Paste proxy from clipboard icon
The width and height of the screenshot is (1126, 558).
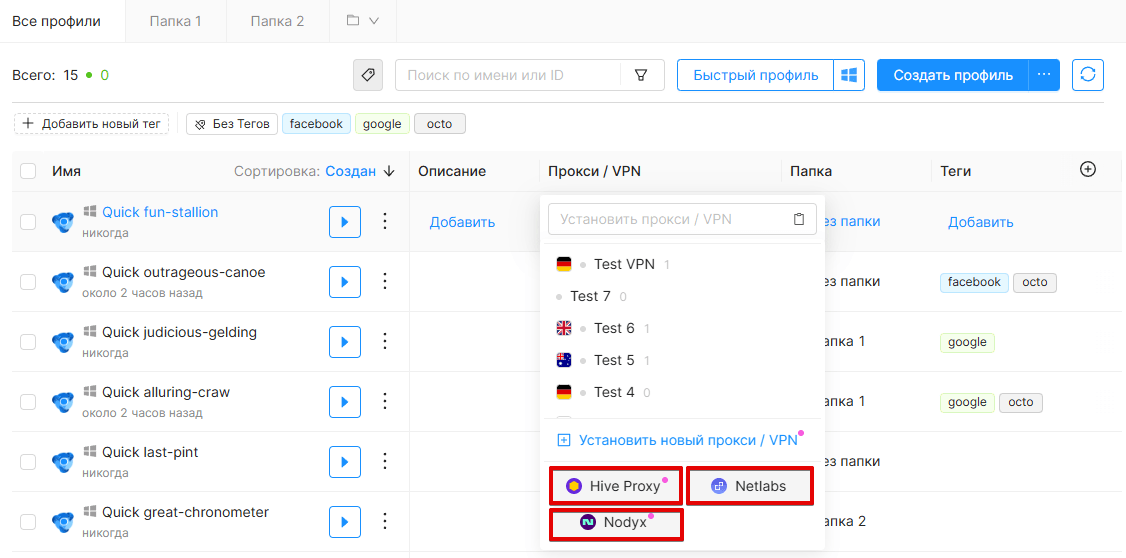coord(799,219)
